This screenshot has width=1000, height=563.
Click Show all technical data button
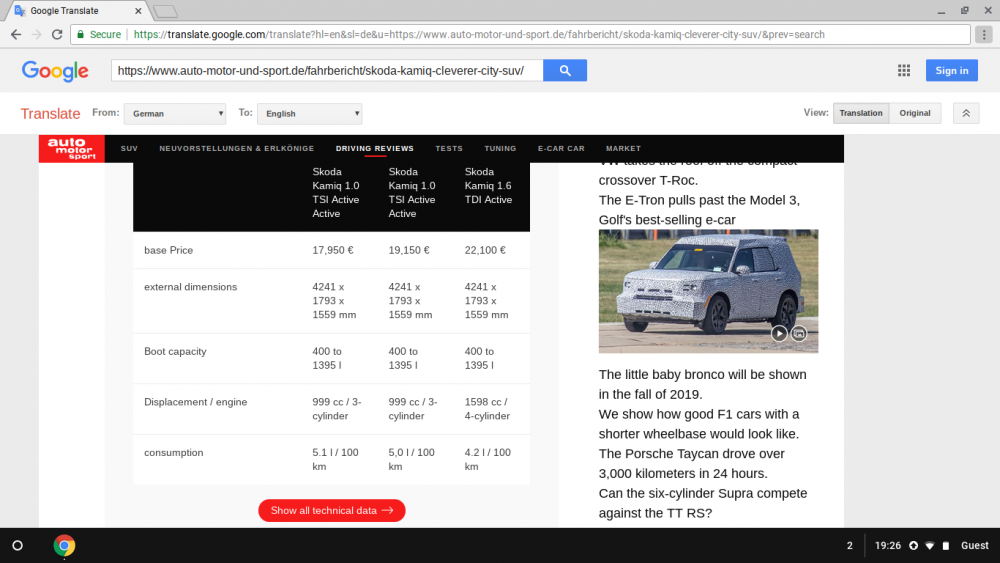tap(332, 510)
